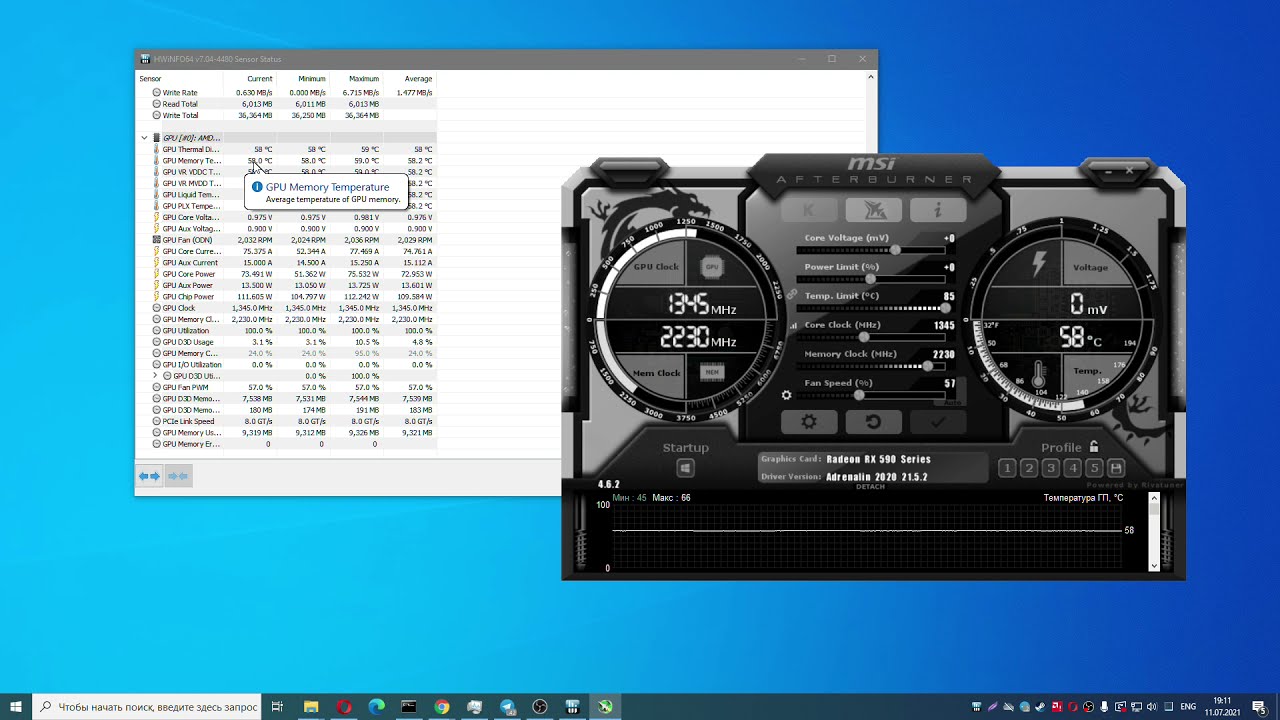Viewport: 1280px width, 720px height.
Task: Click the thermometer icon in the temperature gauge
Action: tap(1039, 374)
